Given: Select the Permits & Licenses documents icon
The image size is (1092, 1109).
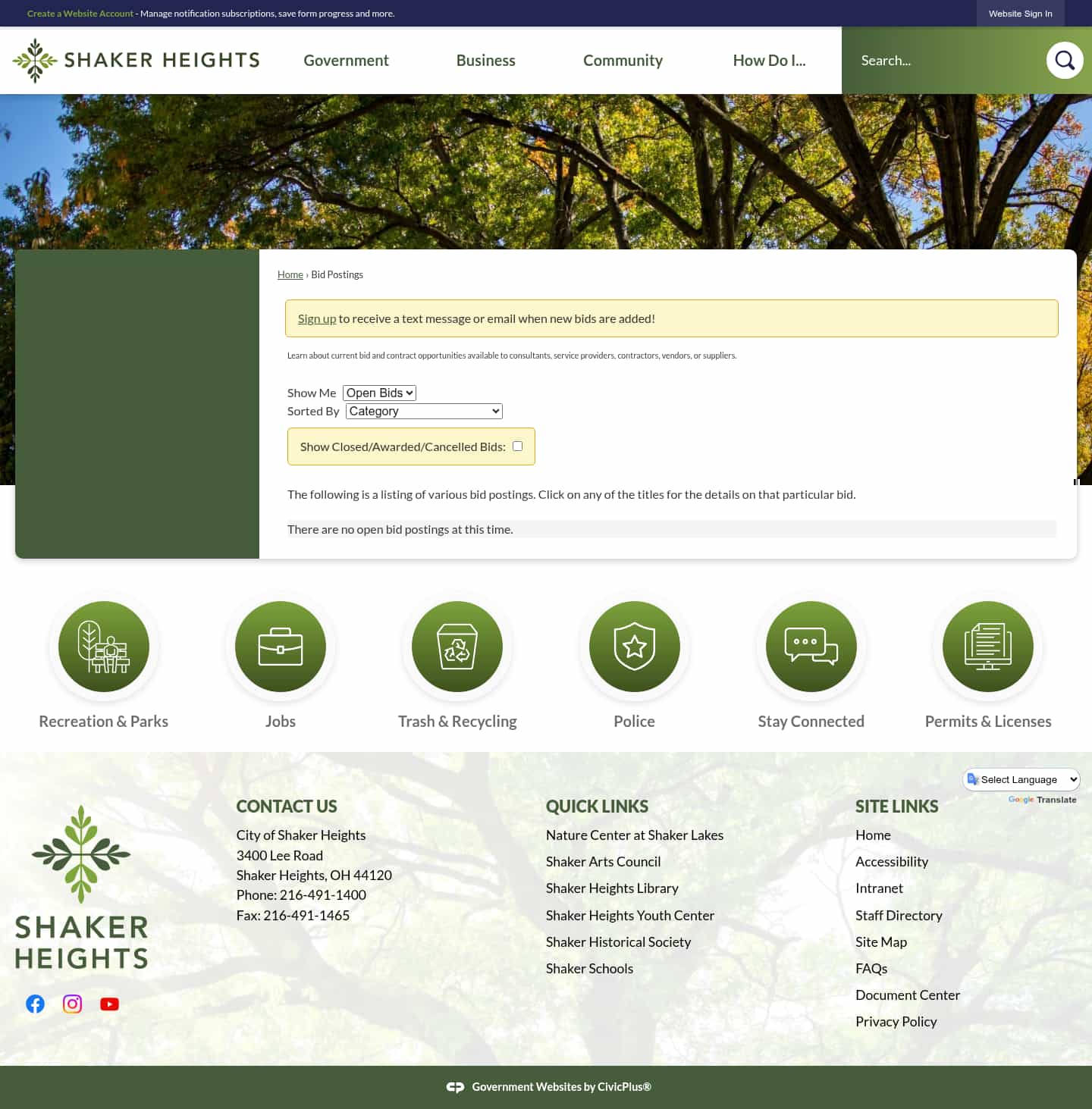Looking at the screenshot, I should (x=987, y=647).
